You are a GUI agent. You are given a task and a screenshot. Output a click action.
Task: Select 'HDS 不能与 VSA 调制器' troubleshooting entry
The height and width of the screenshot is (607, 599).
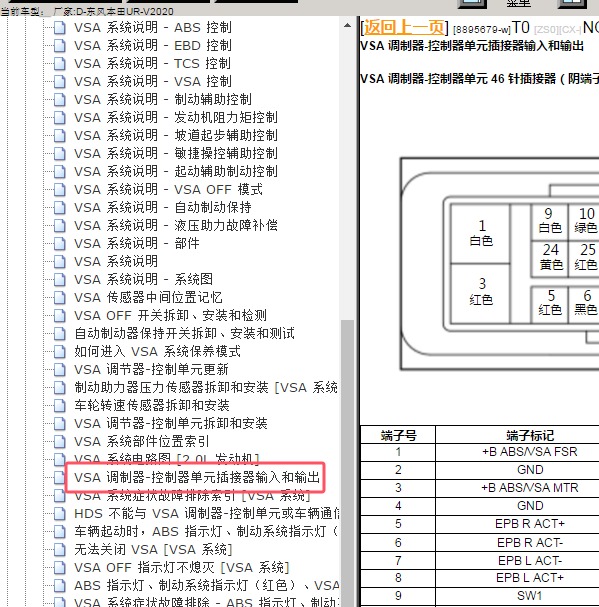[x=207, y=514]
